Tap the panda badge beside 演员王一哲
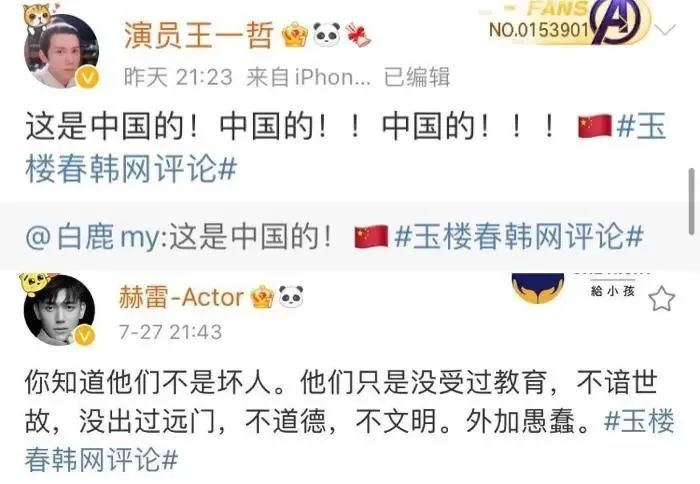 click(x=326, y=34)
